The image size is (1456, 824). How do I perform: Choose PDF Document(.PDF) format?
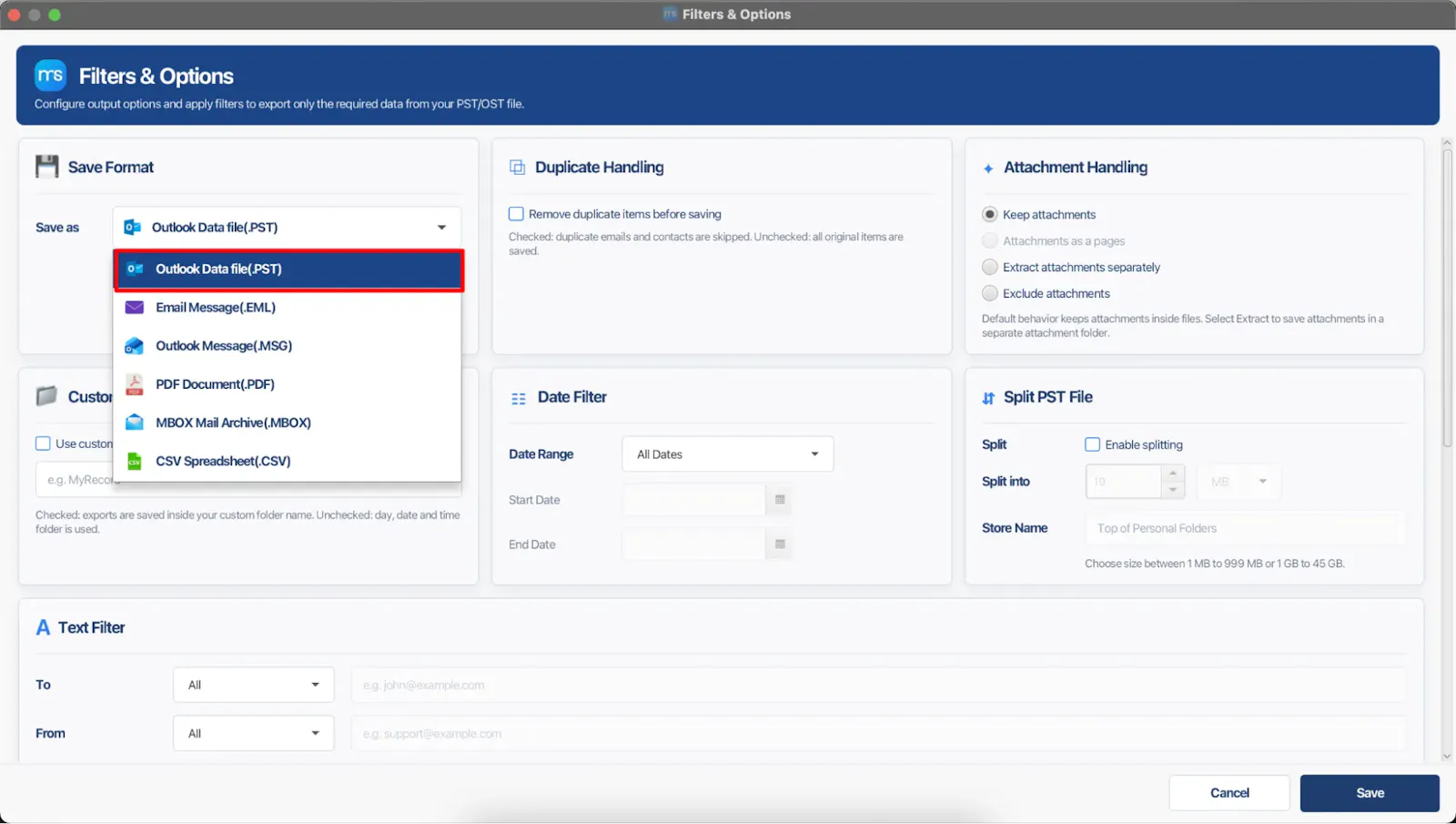tap(288, 384)
